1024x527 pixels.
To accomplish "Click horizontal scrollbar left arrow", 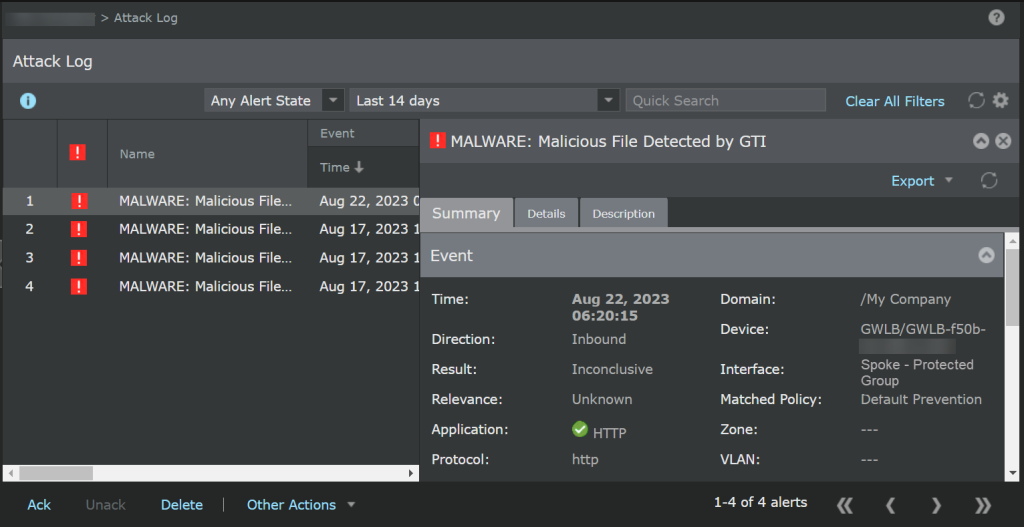I will pos(9,473).
